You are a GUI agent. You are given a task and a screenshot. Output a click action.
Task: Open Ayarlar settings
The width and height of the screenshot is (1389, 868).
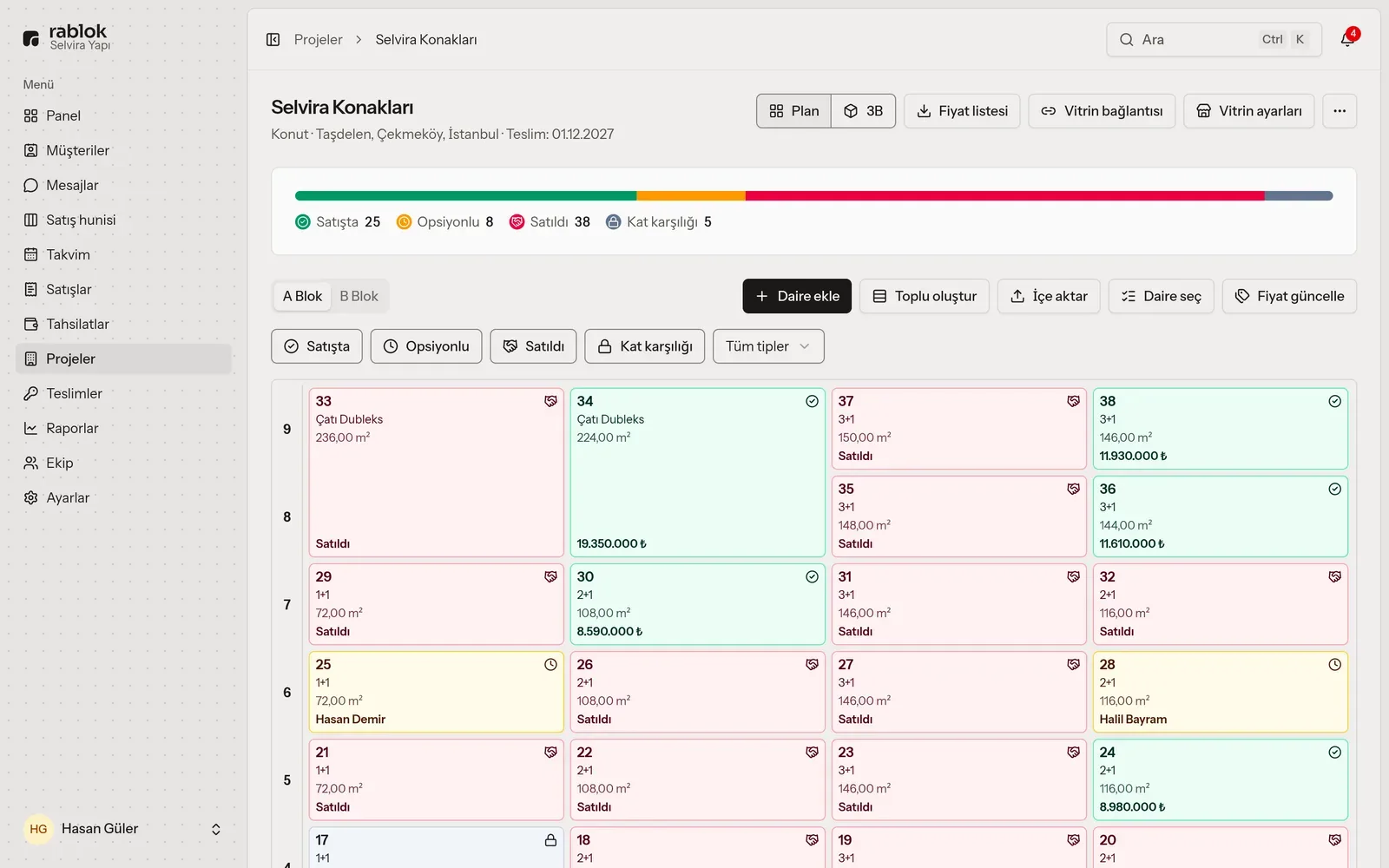123,497
